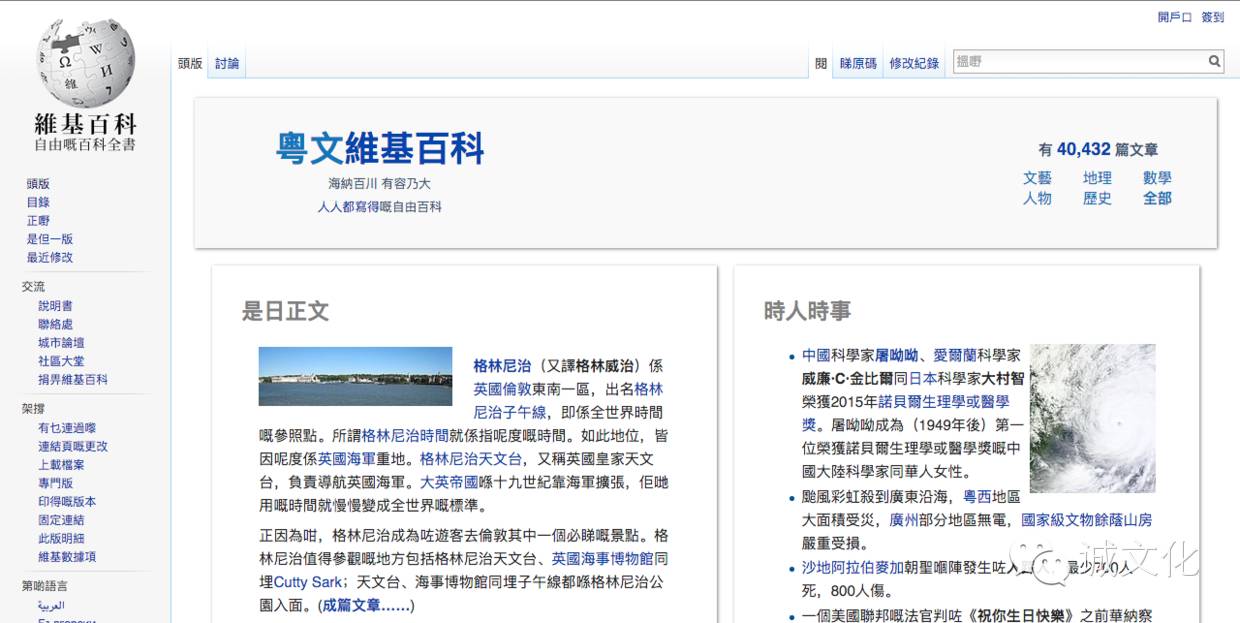The width and height of the screenshot is (1240, 623).
Task: Open 社區大堂 link
Action: [61, 361]
